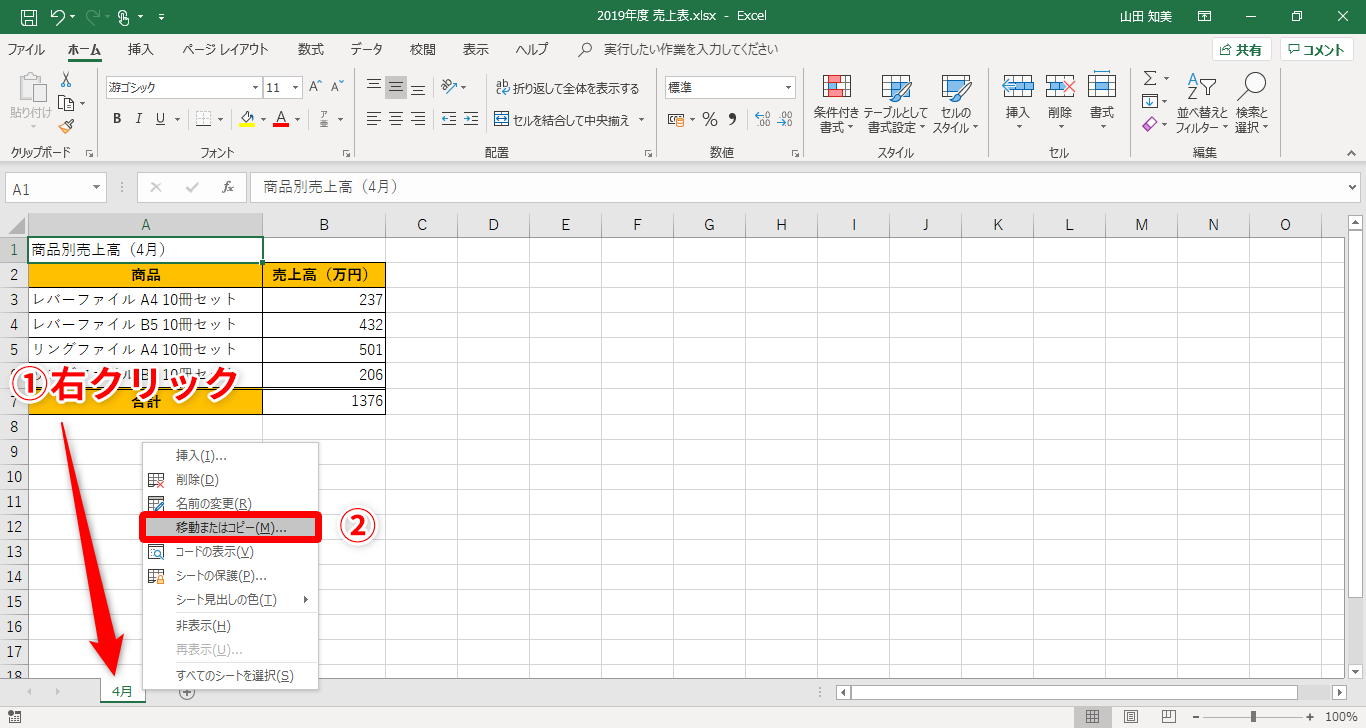The width and height of the screenshot is (1366, 728).
Task: Open 並べ替えとフィルター dropdown
Action: pos(1201,102)
